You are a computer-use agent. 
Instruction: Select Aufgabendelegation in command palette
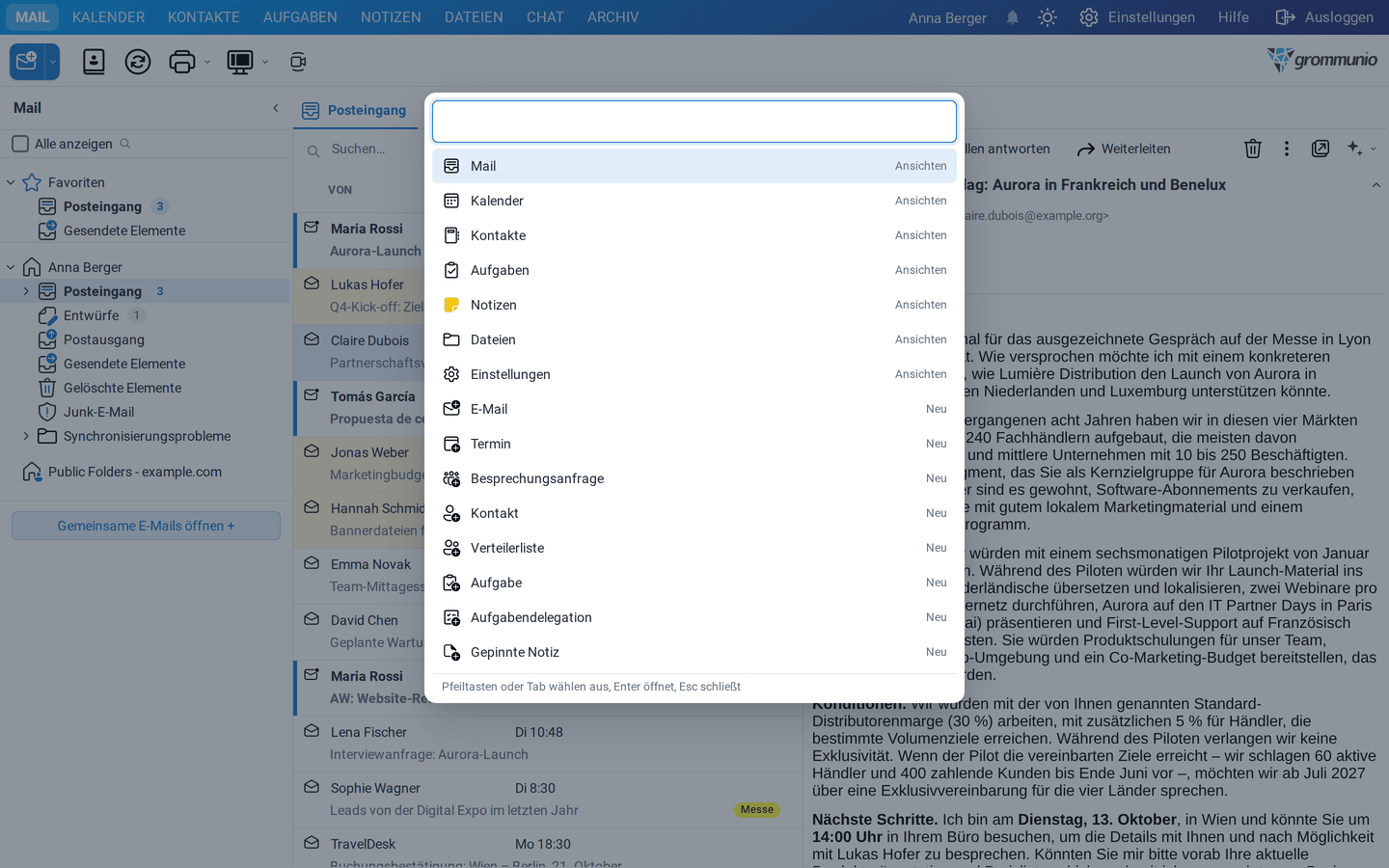pos(694,617)
